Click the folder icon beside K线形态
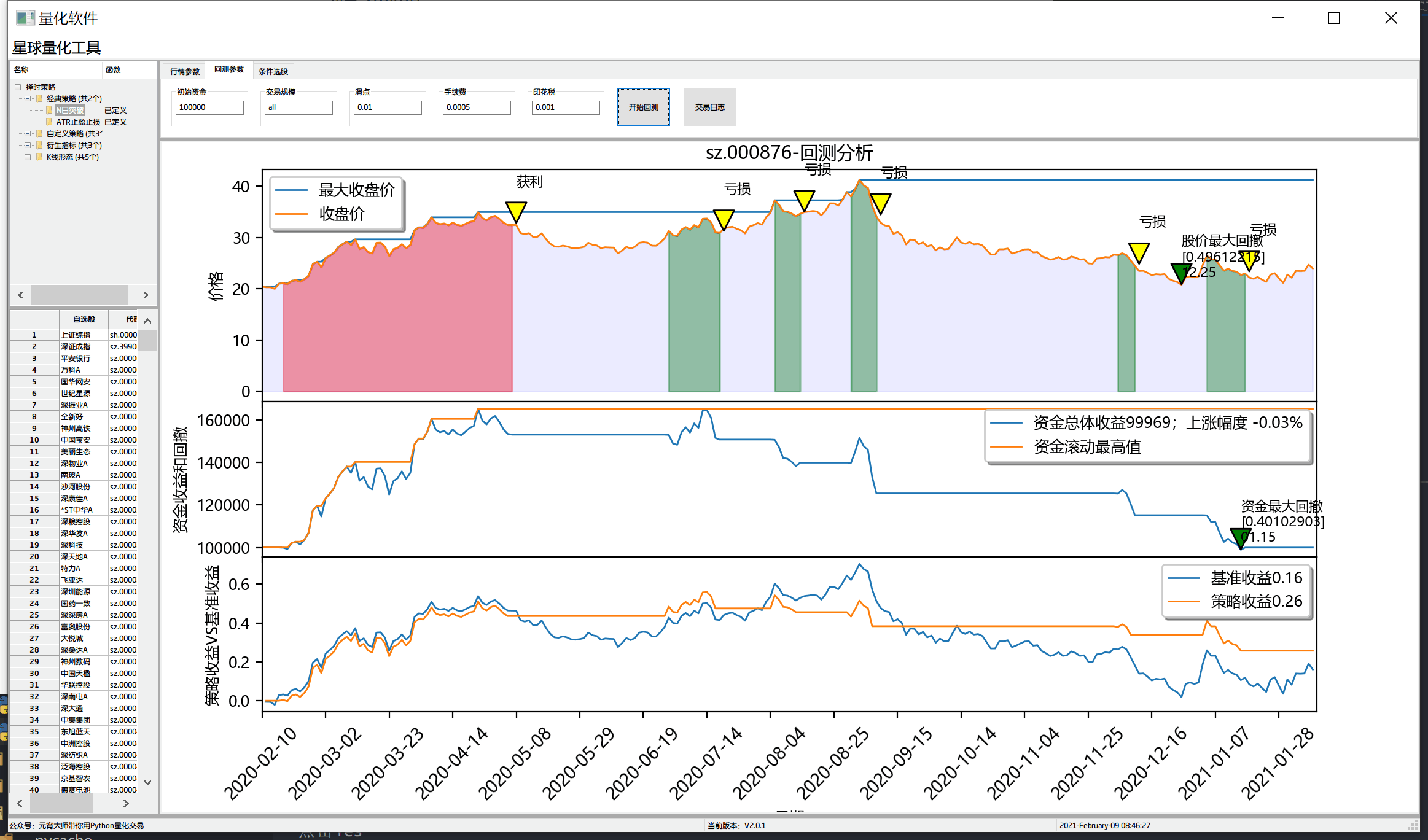Screen dimensions: 1428x840 (39, 157)
